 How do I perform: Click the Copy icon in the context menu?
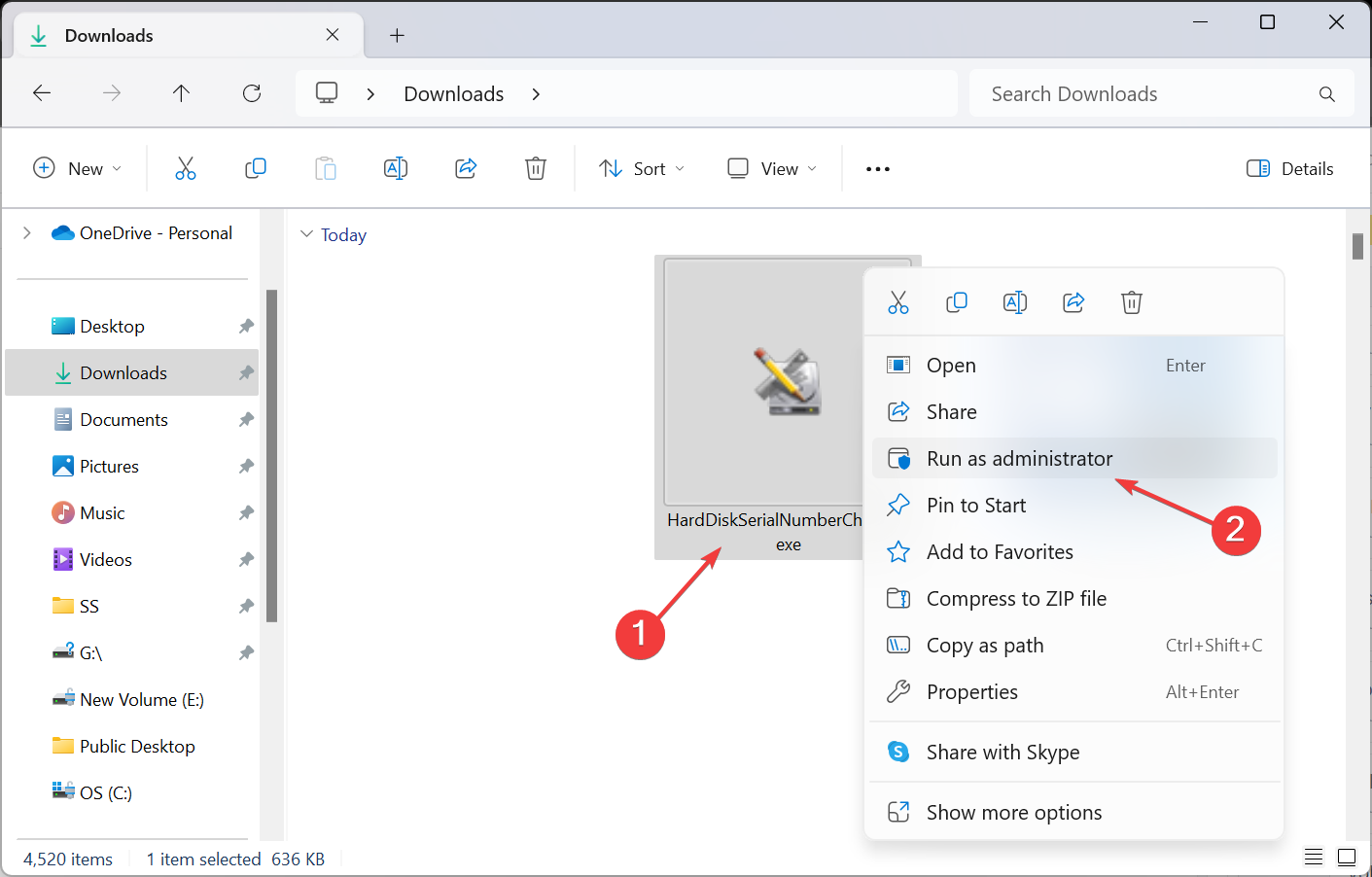957,302
